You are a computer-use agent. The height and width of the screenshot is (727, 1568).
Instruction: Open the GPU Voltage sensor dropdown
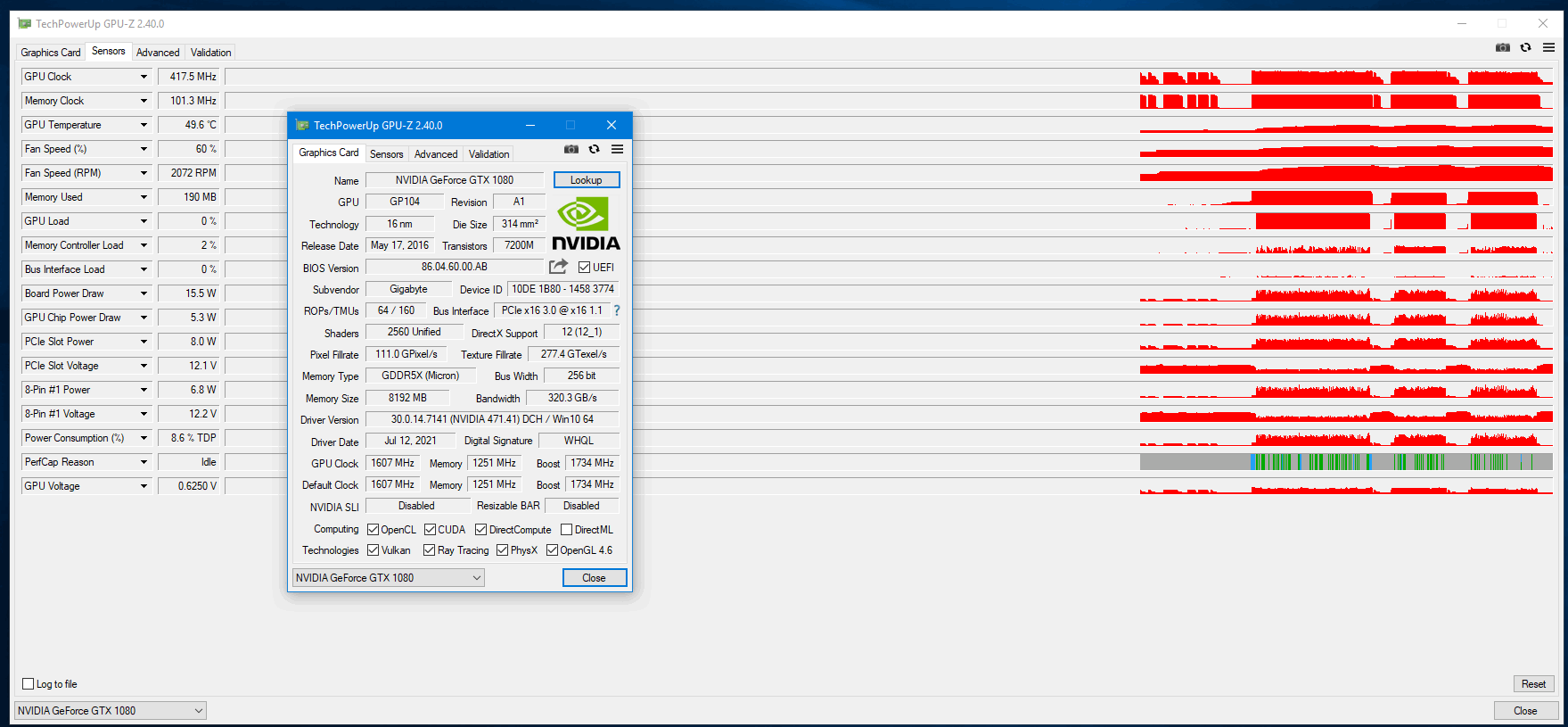click(144, 486)
